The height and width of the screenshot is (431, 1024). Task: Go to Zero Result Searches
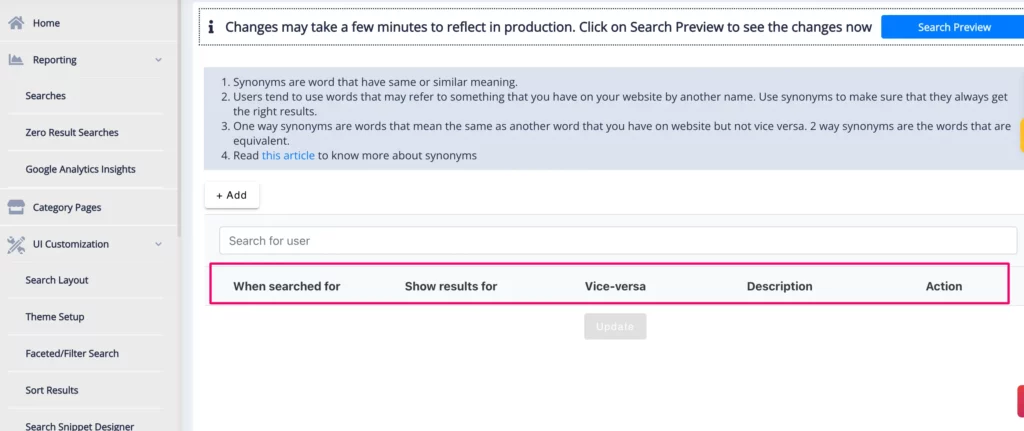tap(72, 132)
